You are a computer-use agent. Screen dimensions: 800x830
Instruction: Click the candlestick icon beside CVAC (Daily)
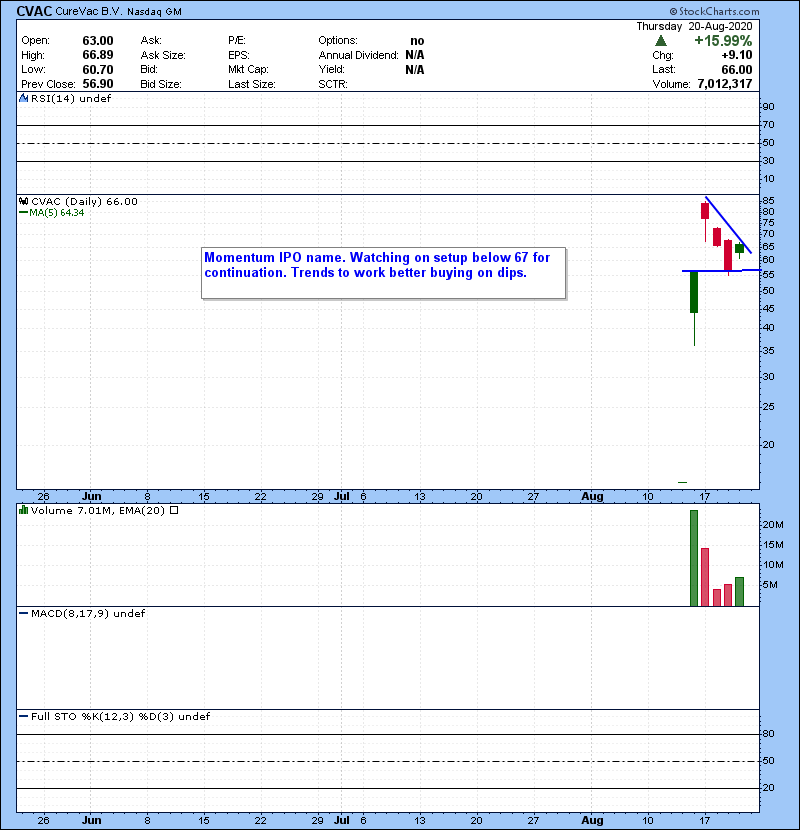(23, 201)
